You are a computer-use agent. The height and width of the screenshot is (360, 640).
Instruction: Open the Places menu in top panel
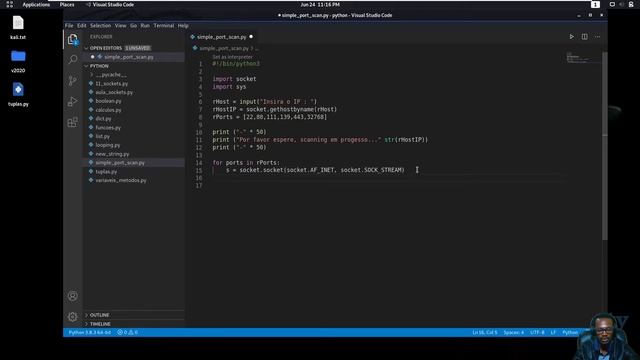(67, 4)
